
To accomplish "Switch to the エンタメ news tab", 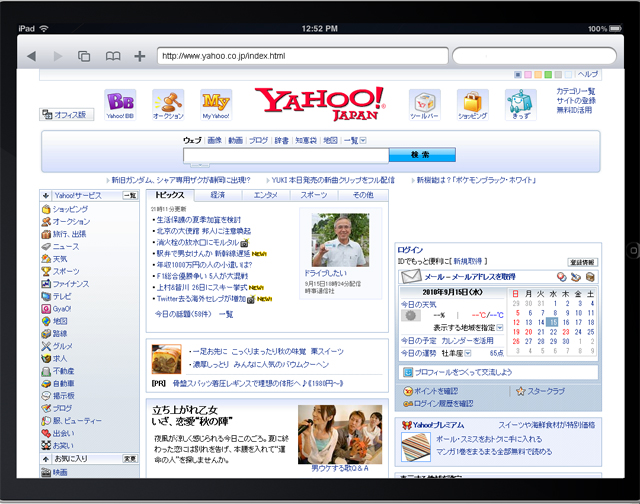I will coord(266,195).
